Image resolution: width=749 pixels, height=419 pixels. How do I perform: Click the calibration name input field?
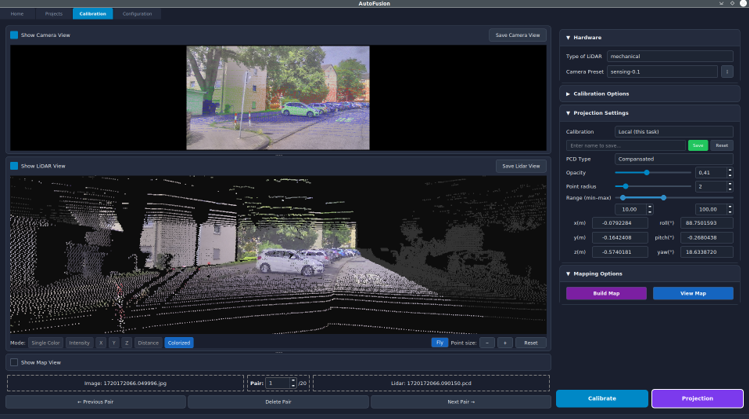(x=625, y=146)
